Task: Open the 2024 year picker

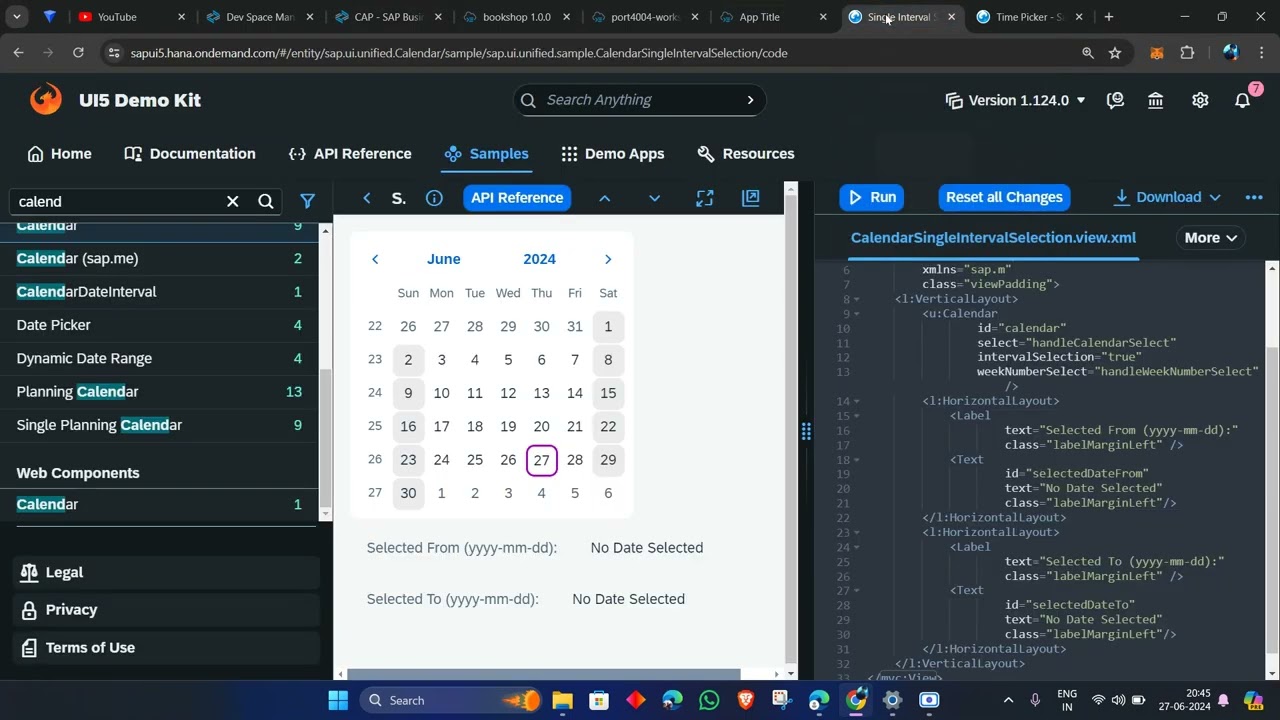Action: [539, 259]
